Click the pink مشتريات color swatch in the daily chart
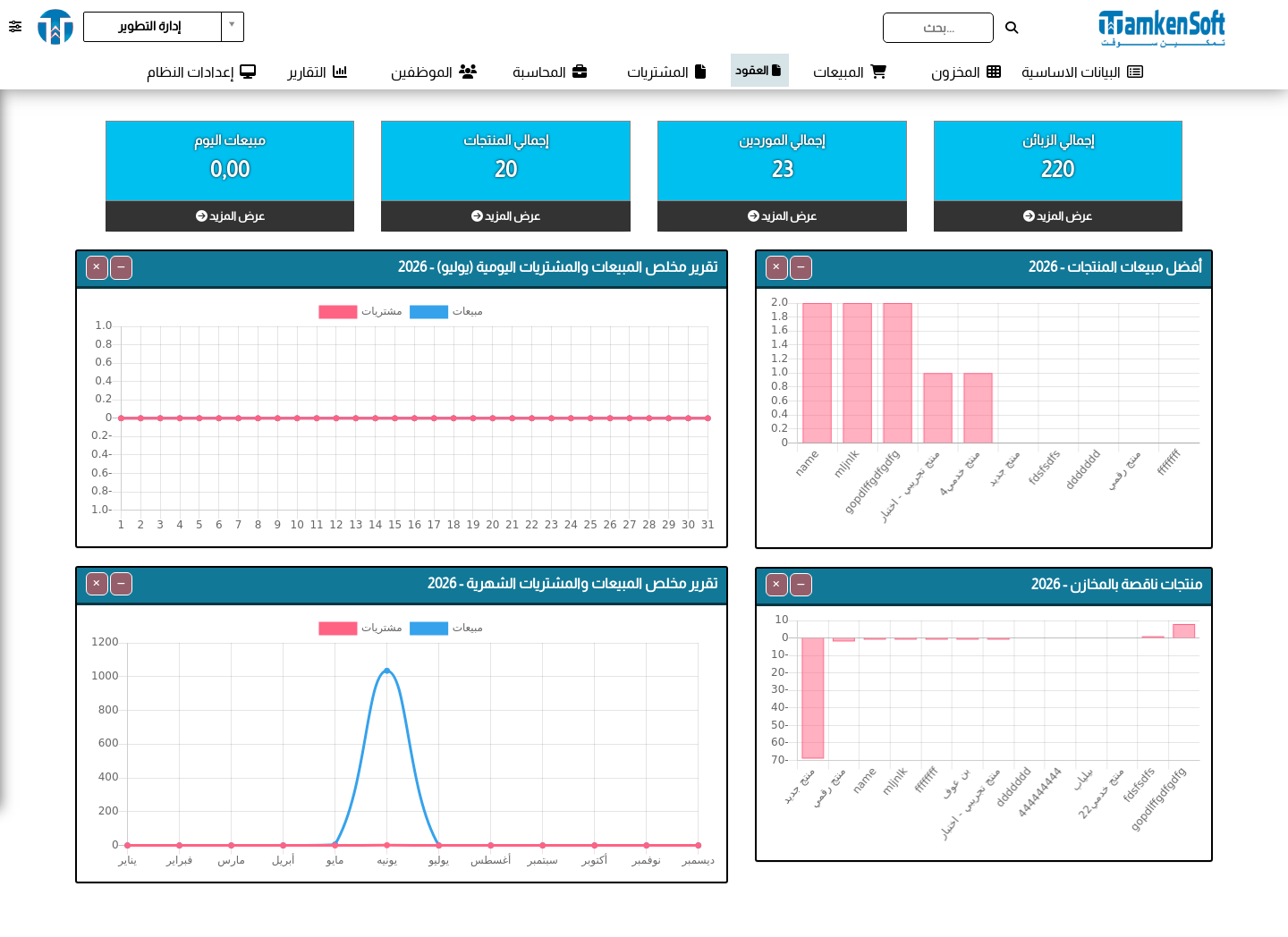This screenshot has width=1288, height=937. [338, 311]
